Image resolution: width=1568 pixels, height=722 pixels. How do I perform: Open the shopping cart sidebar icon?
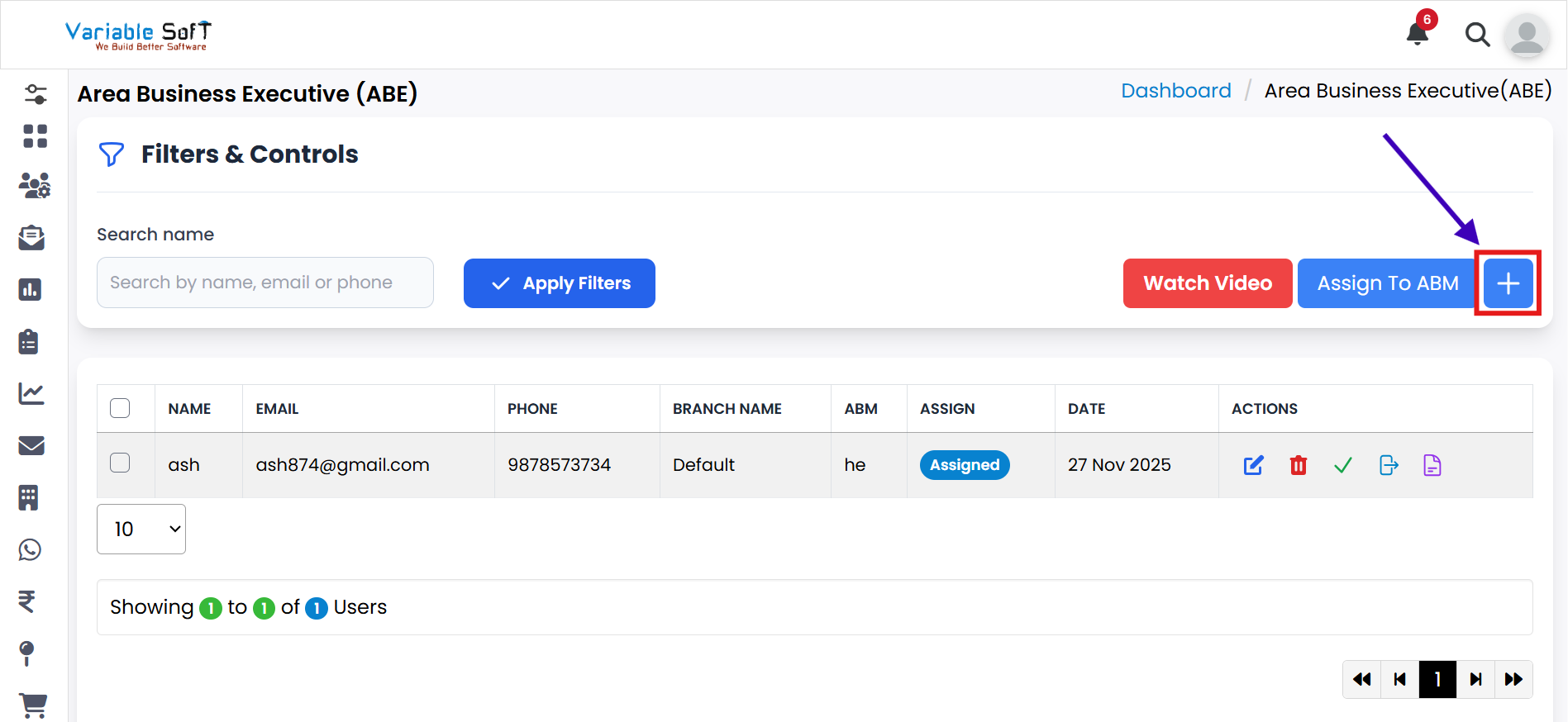tap(33, 705)
